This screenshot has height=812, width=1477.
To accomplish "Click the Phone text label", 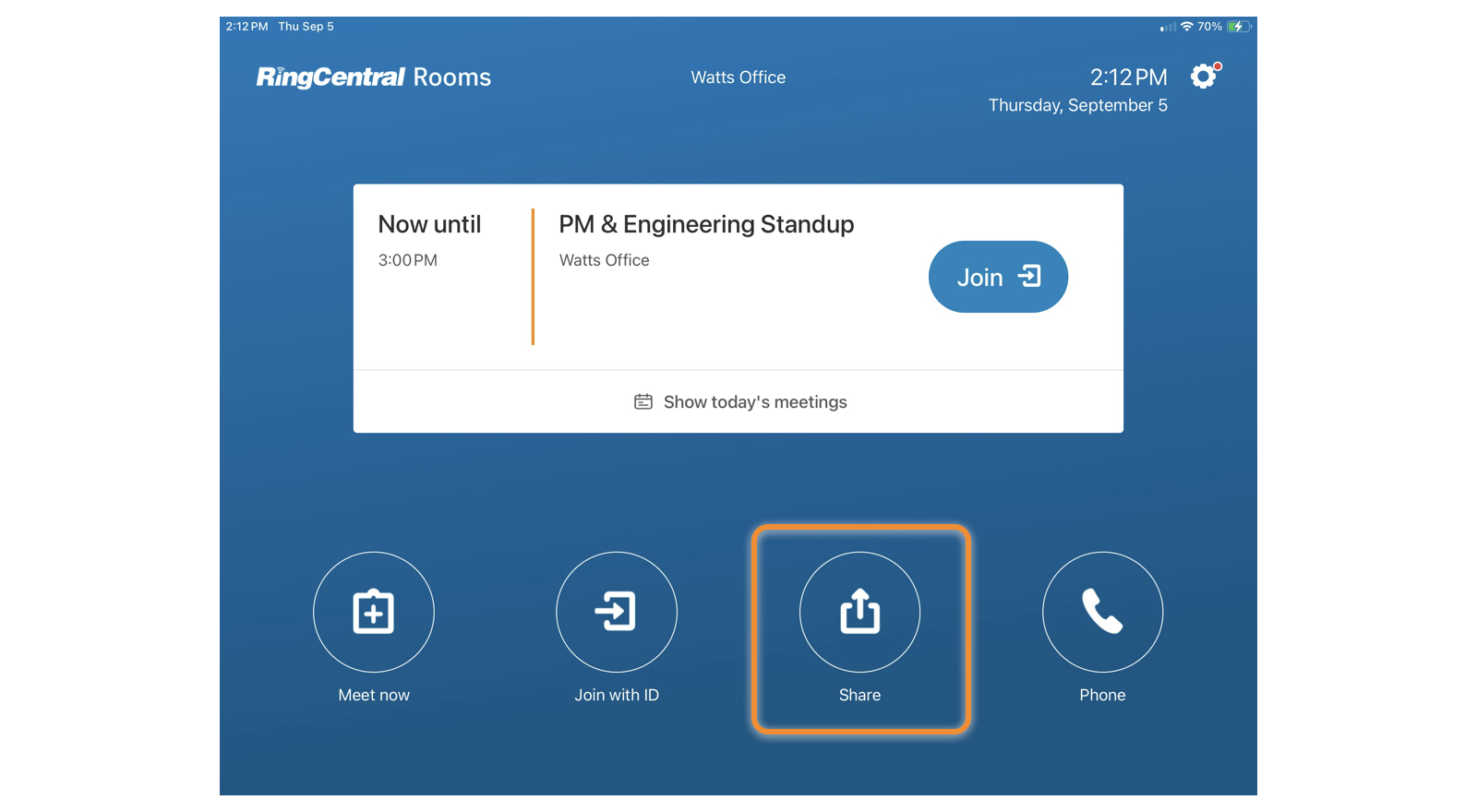I will 1102,696.
